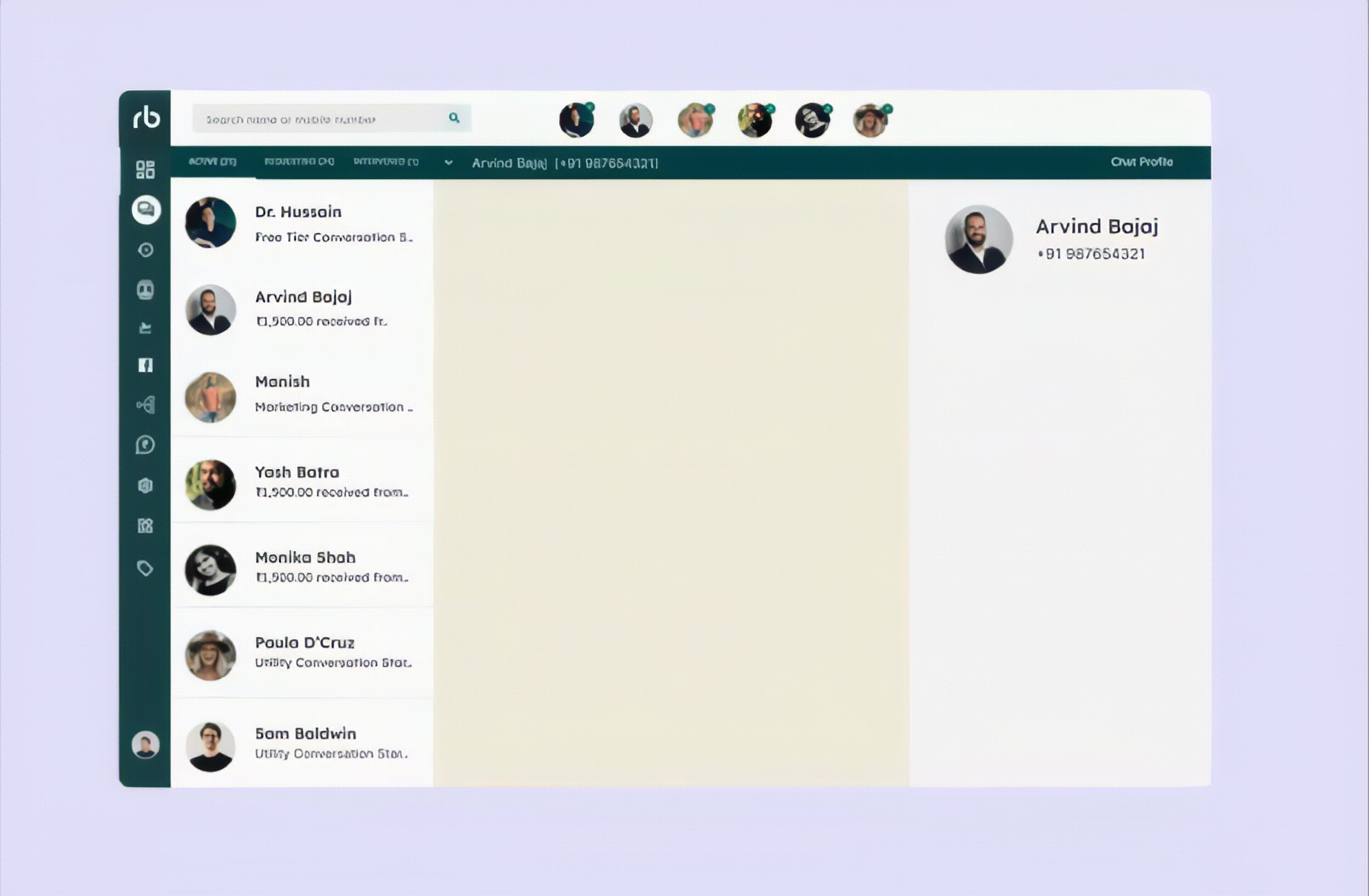
Task: Click the first agent avatar in the top bar
Action: tap(577, 119)
